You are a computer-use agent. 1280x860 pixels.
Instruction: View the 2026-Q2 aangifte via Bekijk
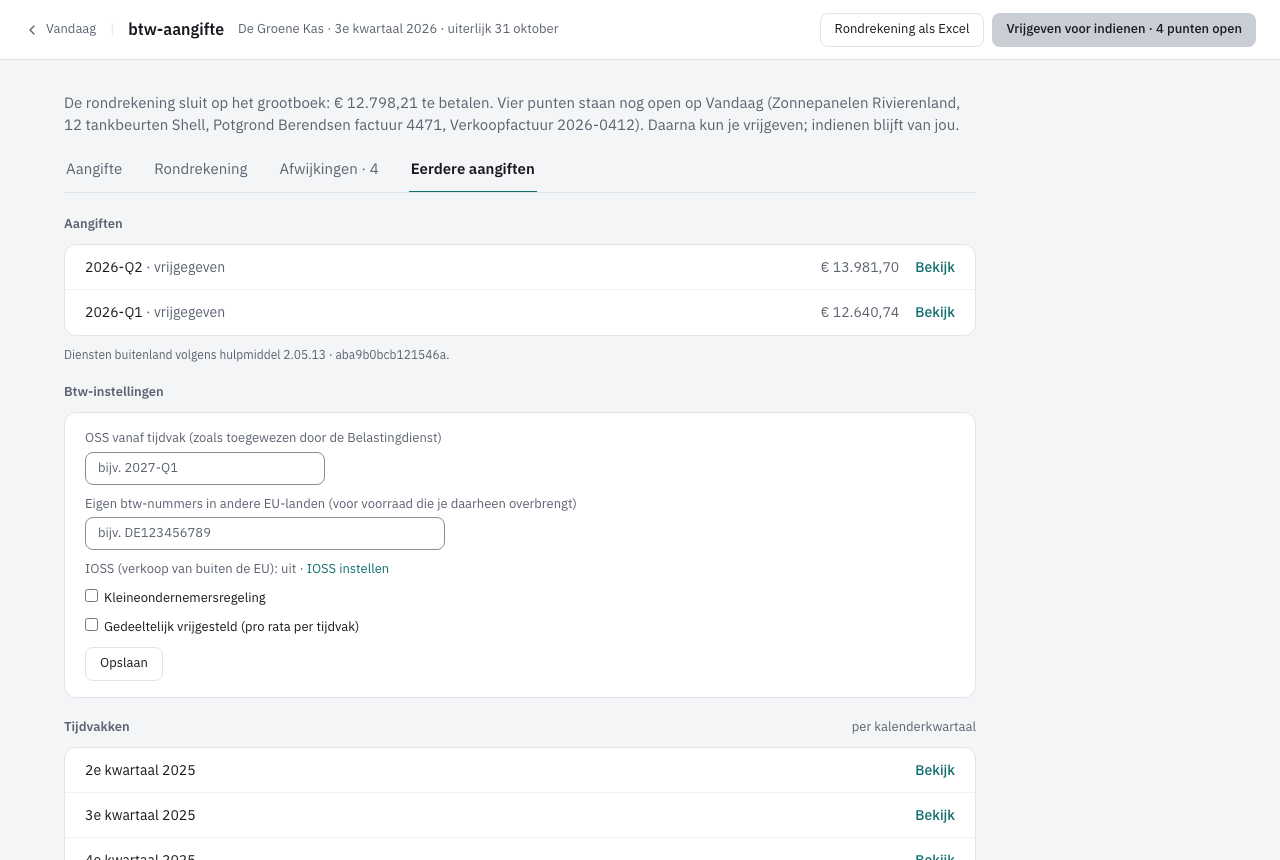pyautogui.click(x=935, y=267)
